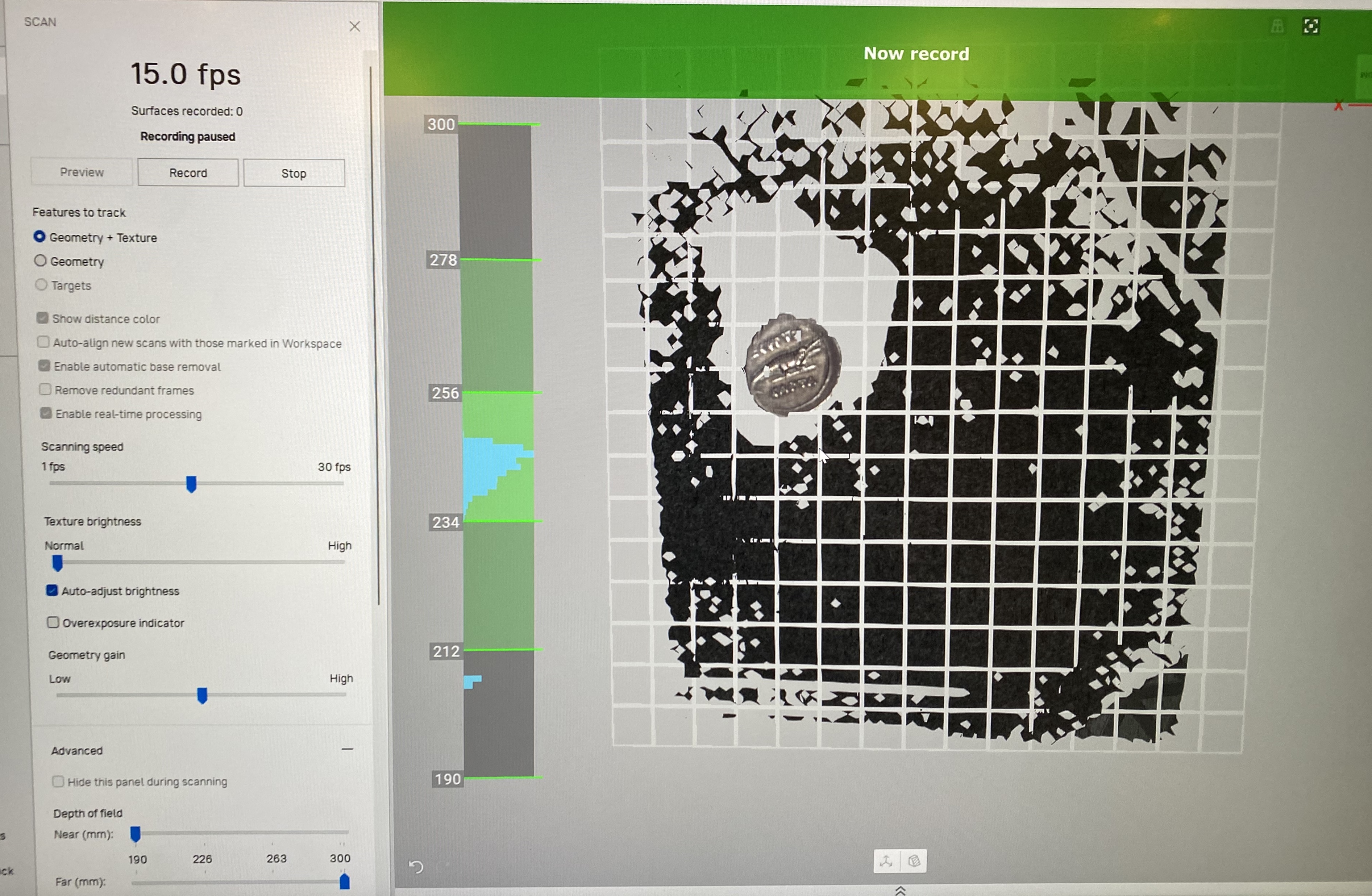
Task: Collapse the Advanced section with the minus icon
Action: [347, 749]
